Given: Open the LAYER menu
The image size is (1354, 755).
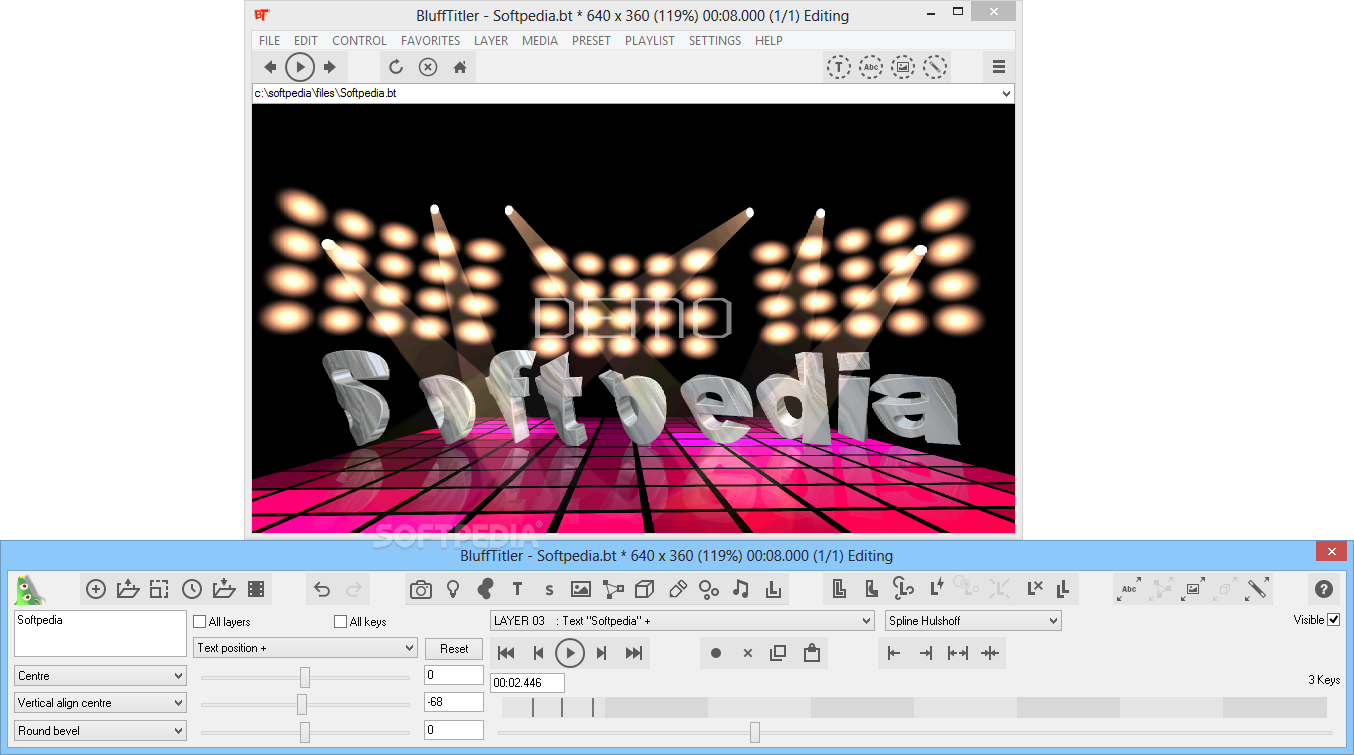Looking at the screenshot, I should 491,41.
